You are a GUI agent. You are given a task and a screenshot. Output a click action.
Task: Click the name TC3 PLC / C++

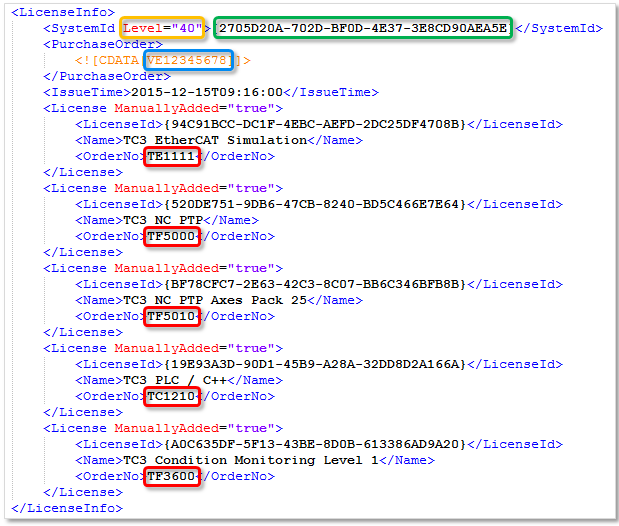pyautogui.click(x=175, y=380)
